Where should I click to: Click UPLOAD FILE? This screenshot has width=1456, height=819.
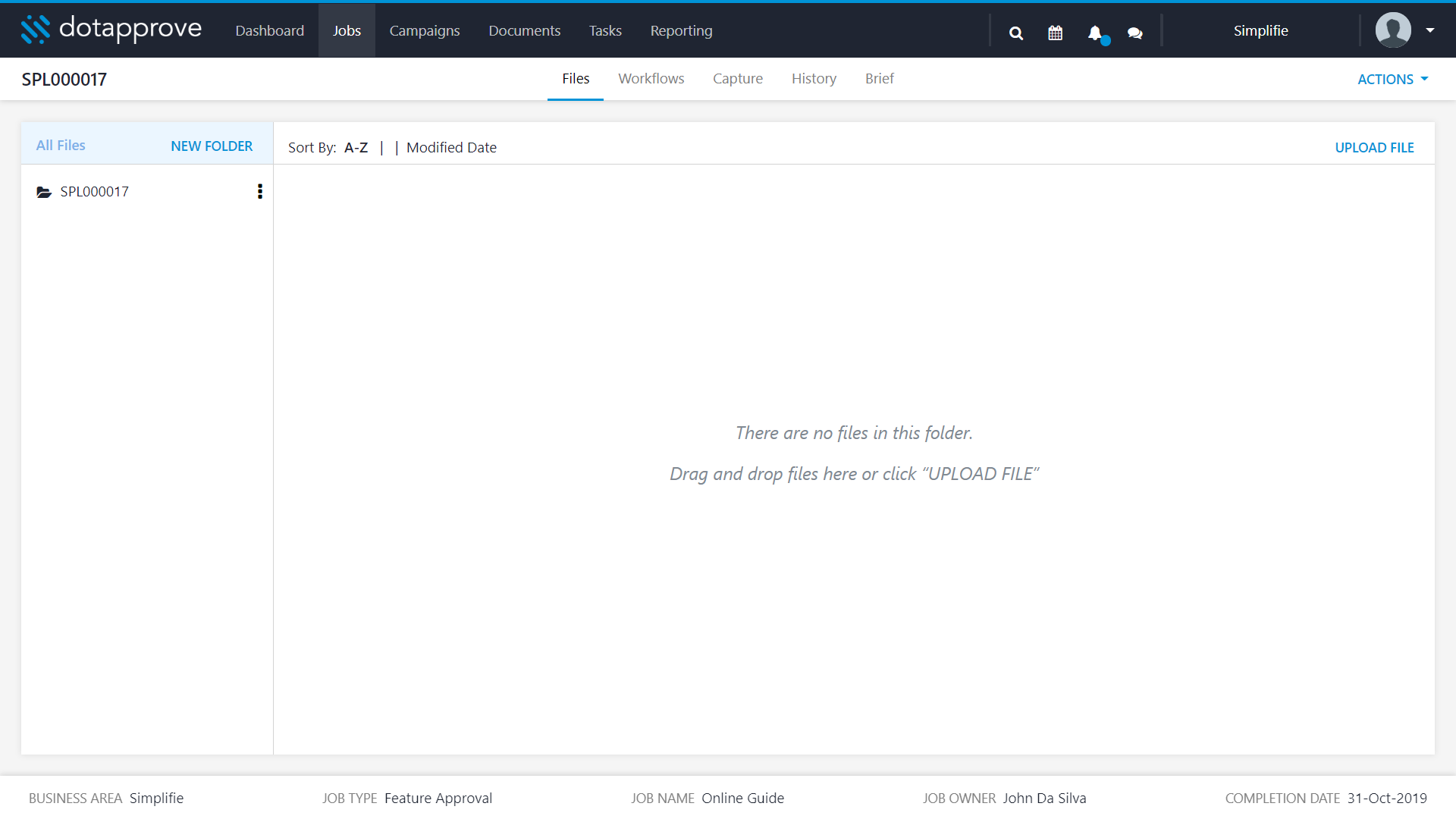pyautogui.click(x=1374, y=147)
